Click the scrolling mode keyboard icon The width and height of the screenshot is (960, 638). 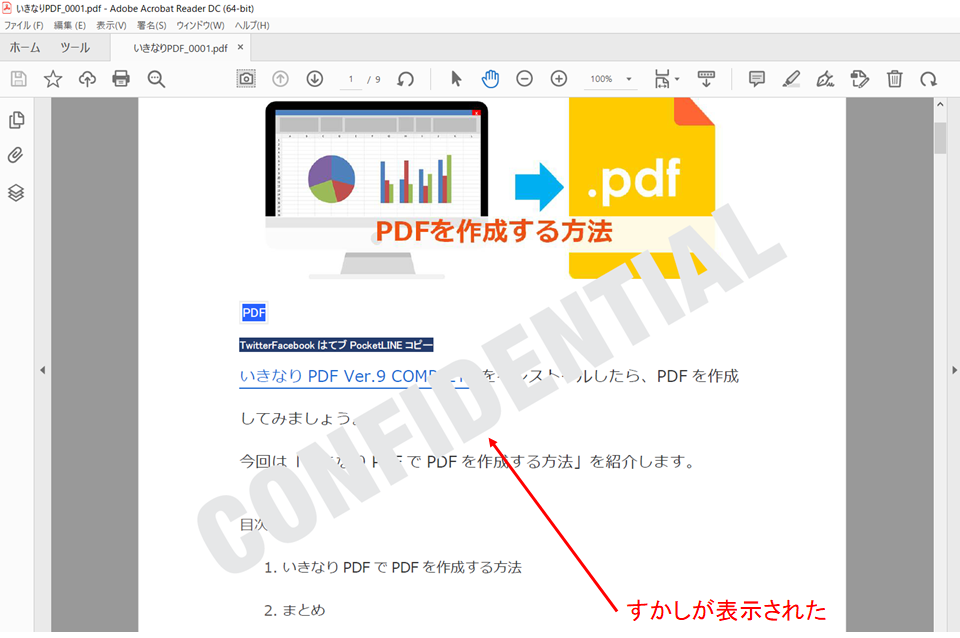point(706,79)
